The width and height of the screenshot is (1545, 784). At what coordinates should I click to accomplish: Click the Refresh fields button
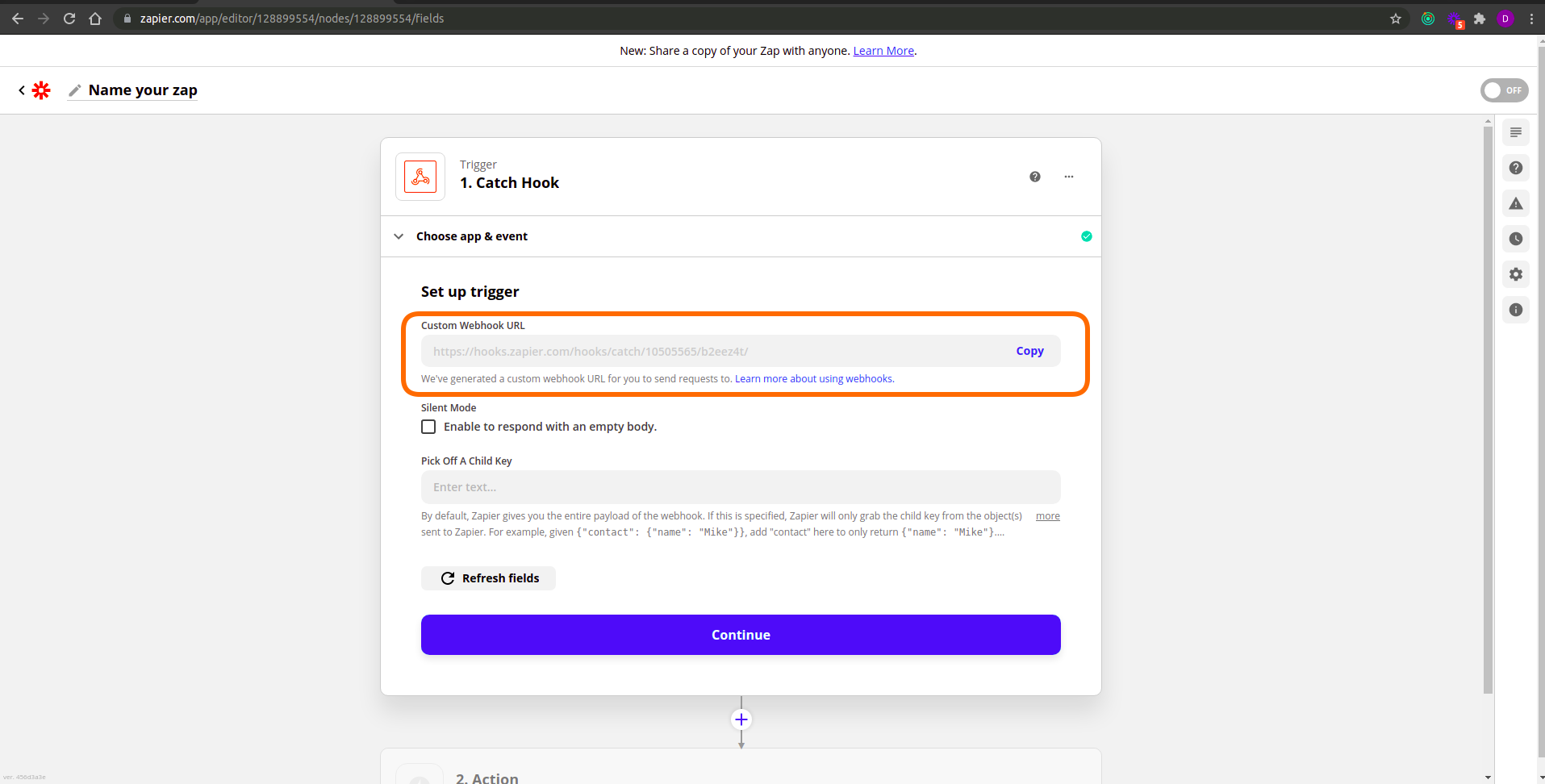coord(488,578)
